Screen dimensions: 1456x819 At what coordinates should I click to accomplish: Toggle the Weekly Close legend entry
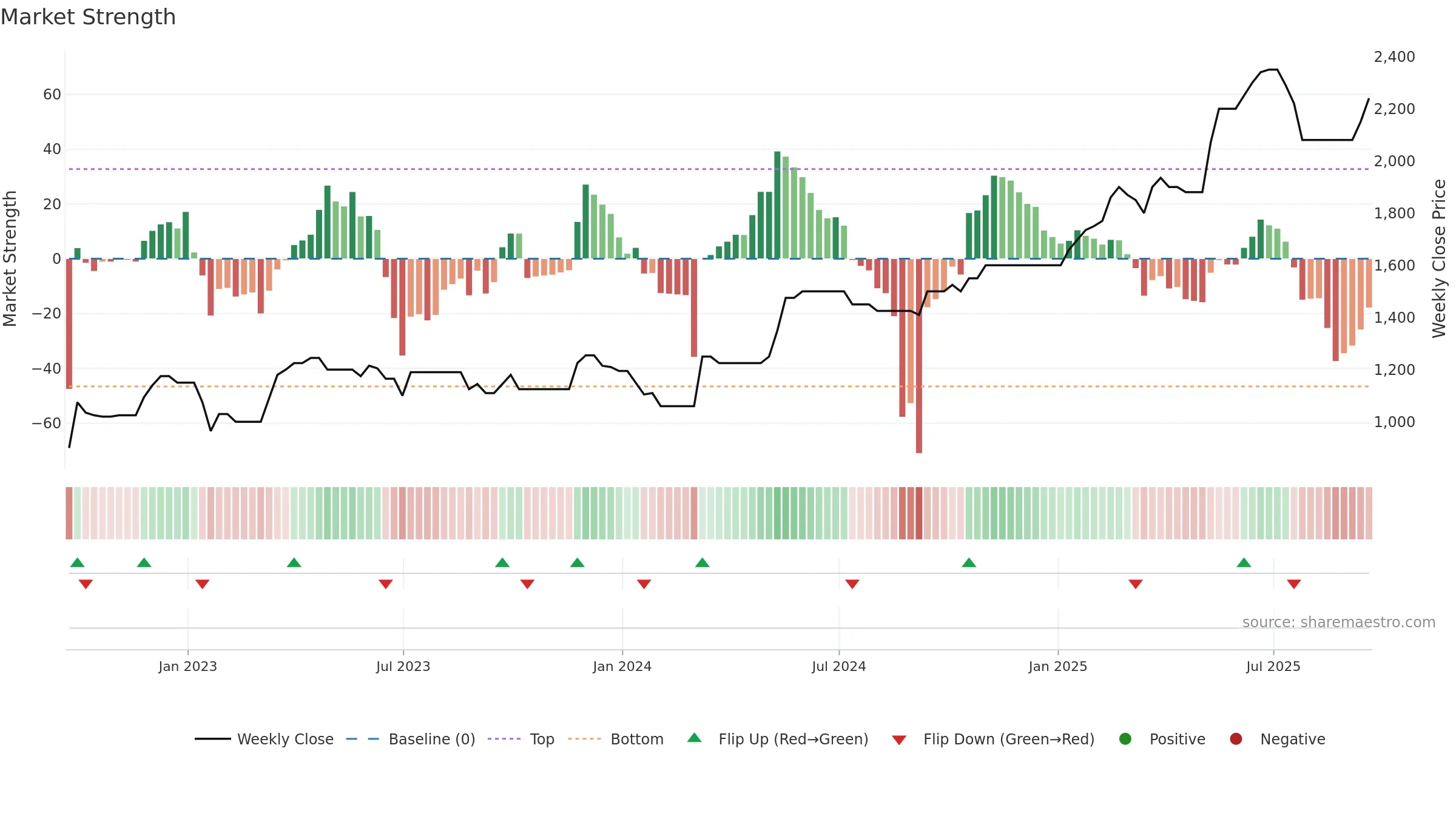pos(264,739)
